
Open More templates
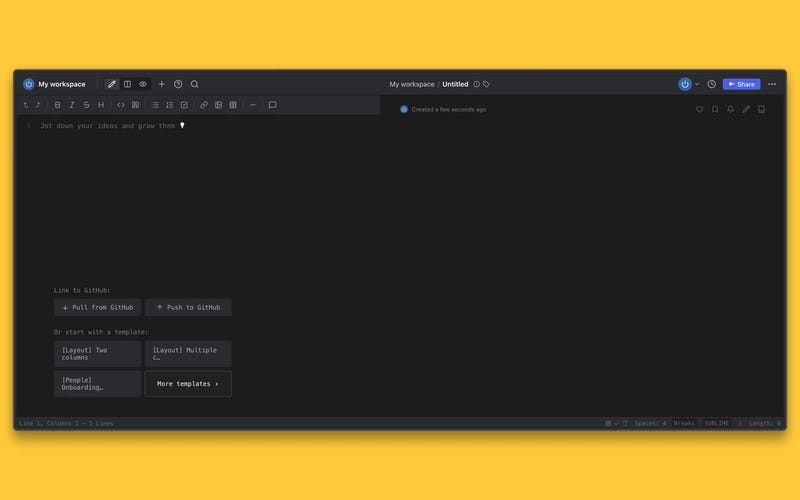coord(188,384)
